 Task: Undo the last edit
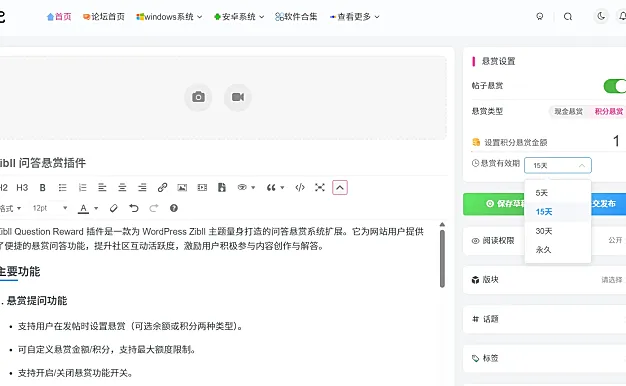(x=134, y=208)
